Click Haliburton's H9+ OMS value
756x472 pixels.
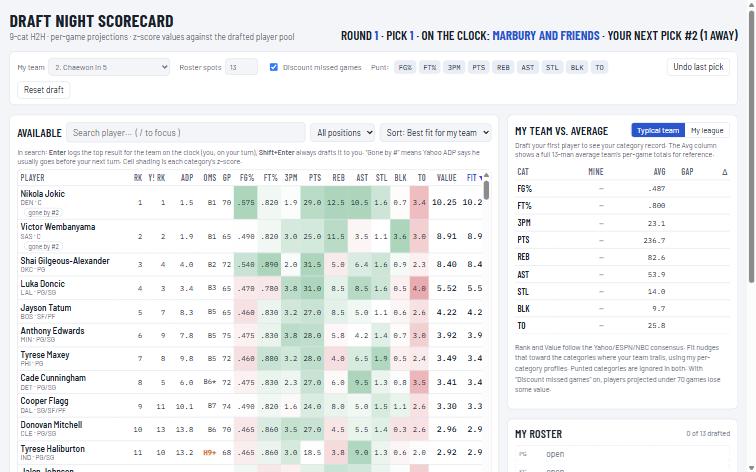pos(210,452)
